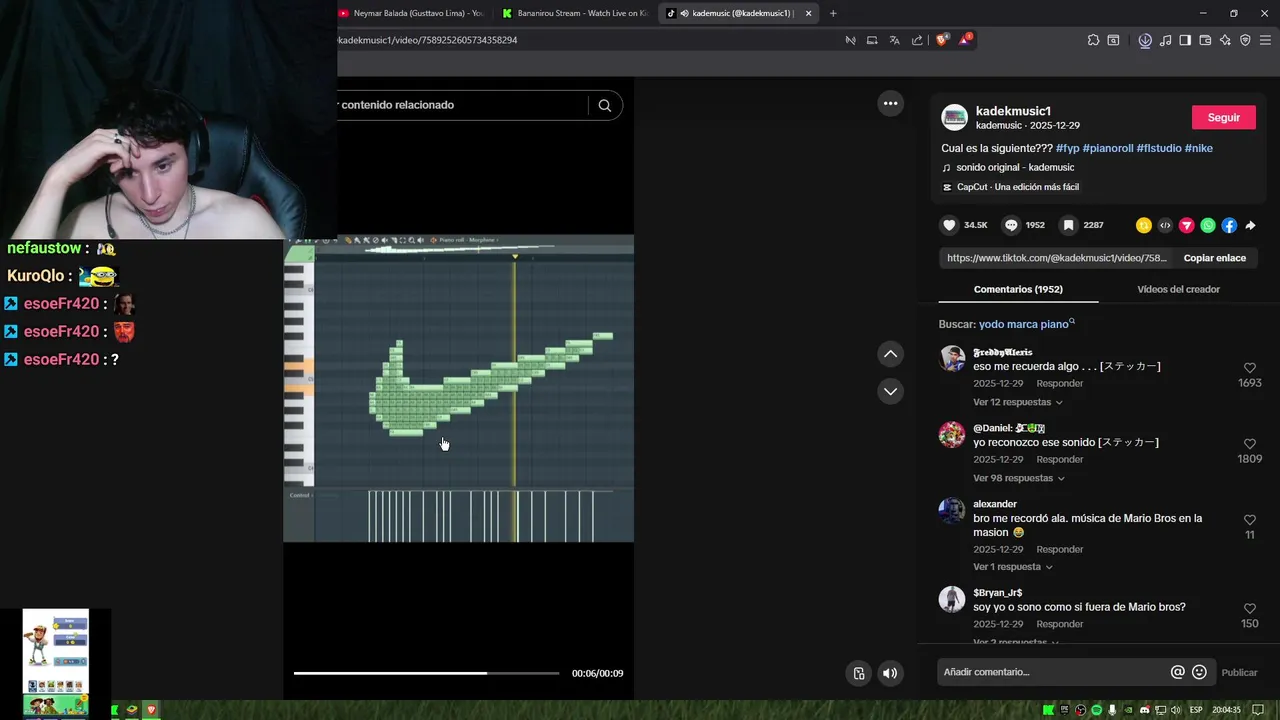The height and width of the screenshot is (720, 1280).
Task: Like alexander's comment with its heart
Action: coord(1249,520)
